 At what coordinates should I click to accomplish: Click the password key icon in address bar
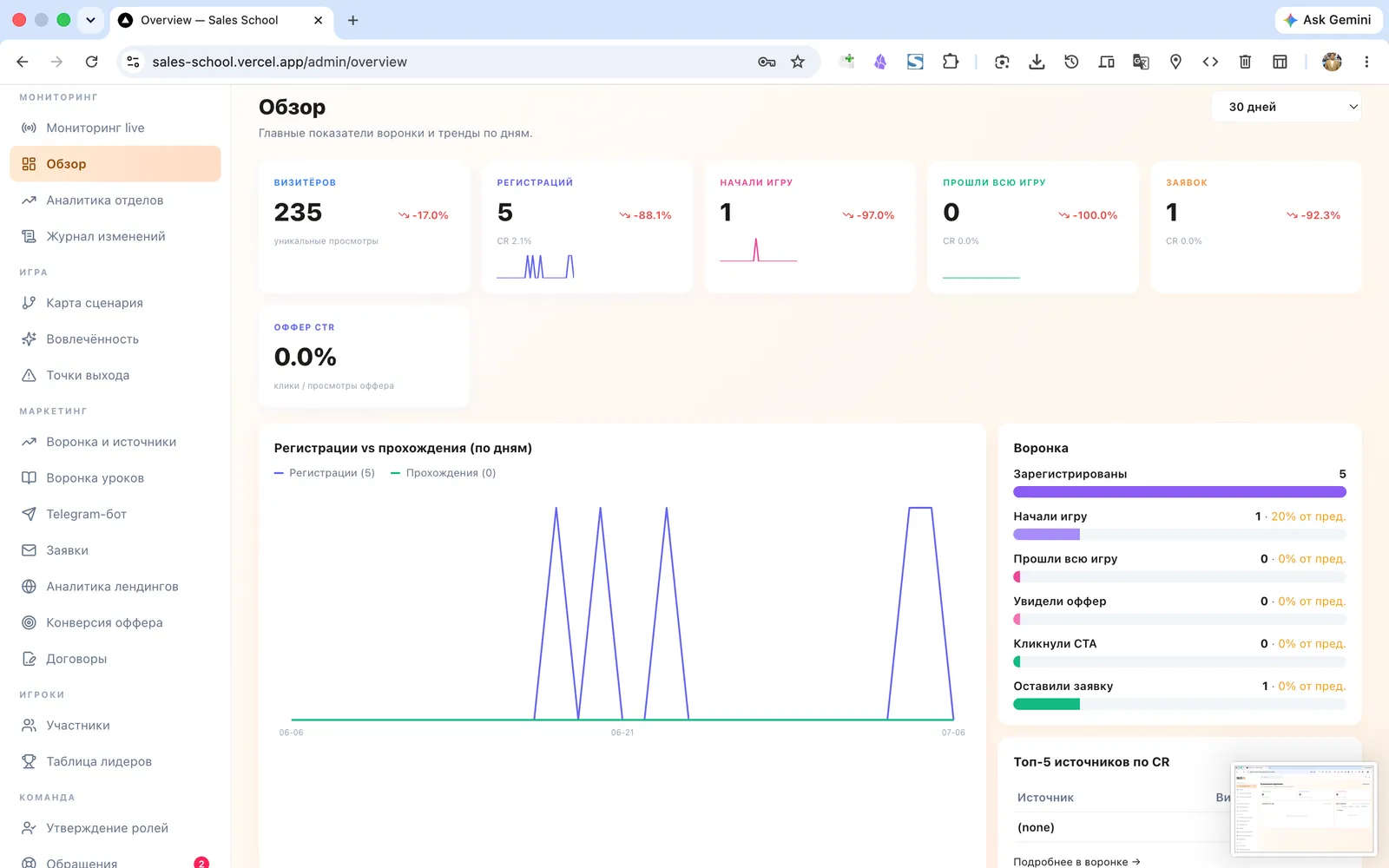point(767,62)
